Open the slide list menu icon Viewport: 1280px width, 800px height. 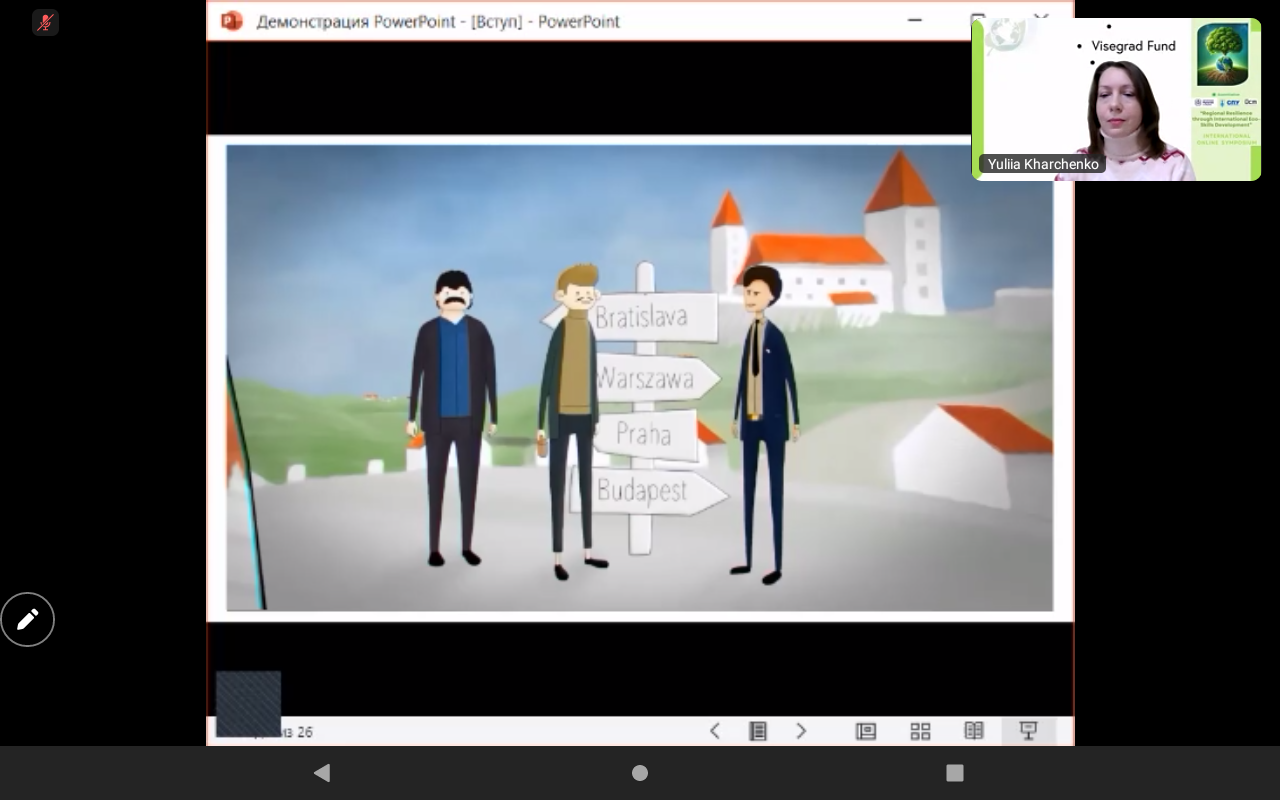pyautogui.click(x=758, y=731)
